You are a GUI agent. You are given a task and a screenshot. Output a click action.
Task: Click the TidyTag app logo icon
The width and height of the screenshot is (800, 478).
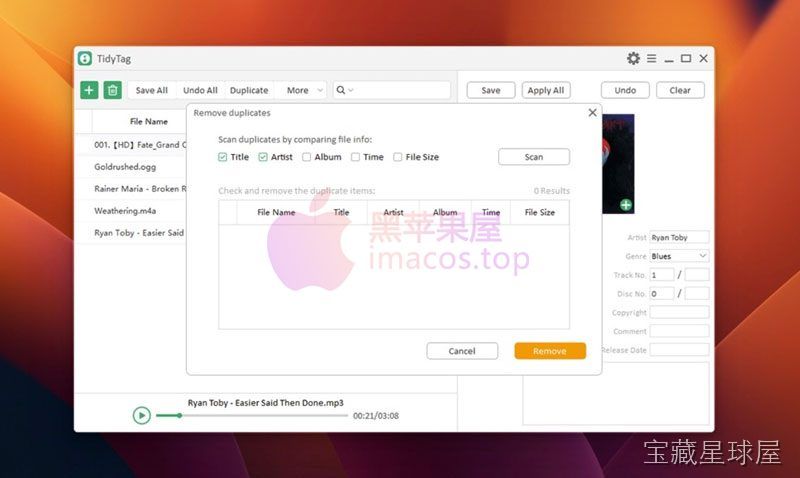pos(85,59)
